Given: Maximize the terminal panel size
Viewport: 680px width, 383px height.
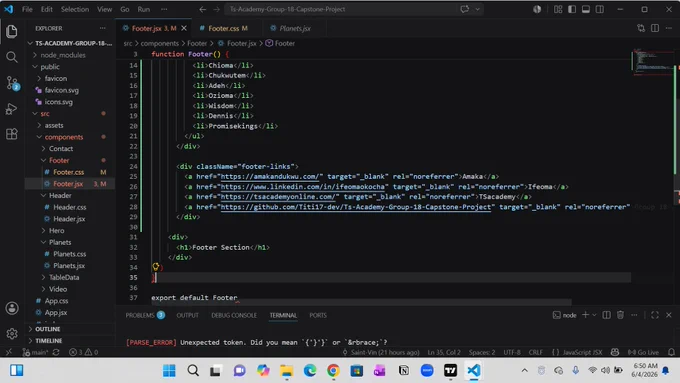Looking at the screenshot, I should tap(655, 315).
